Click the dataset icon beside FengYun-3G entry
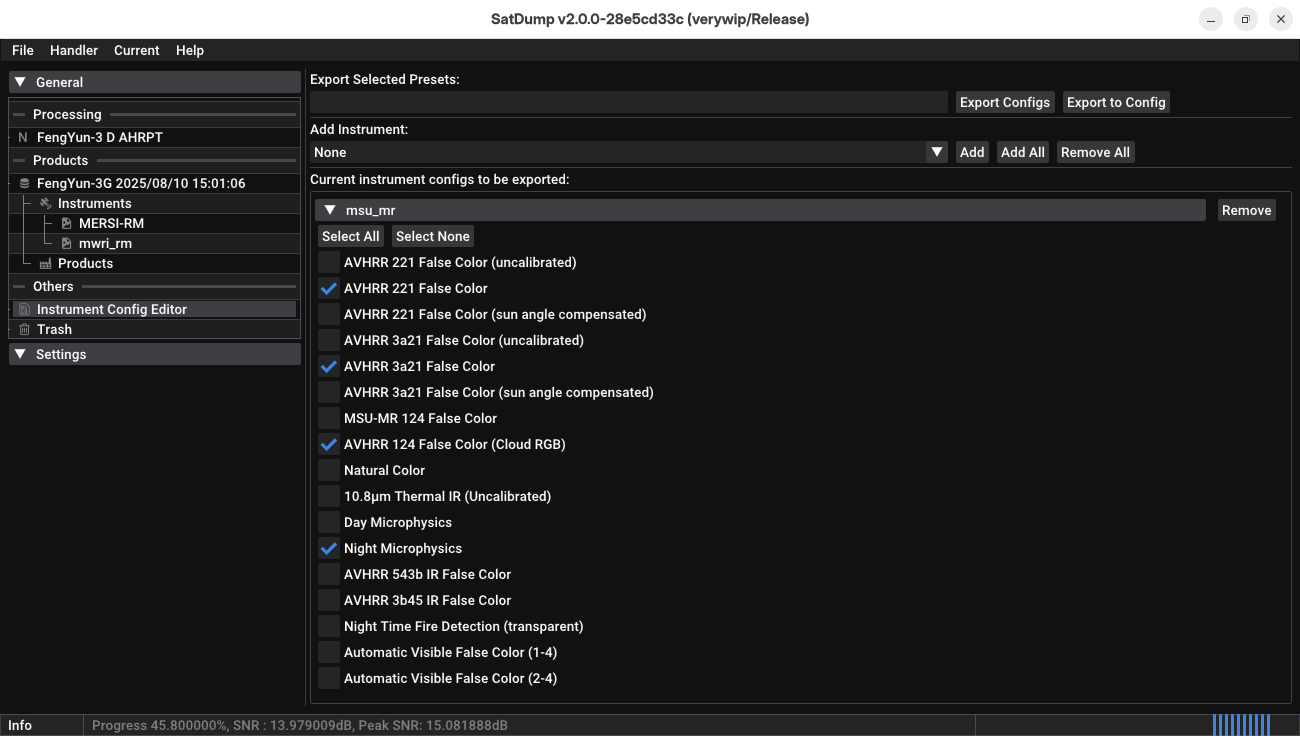The image size is (1300, 736). (24, 184)
